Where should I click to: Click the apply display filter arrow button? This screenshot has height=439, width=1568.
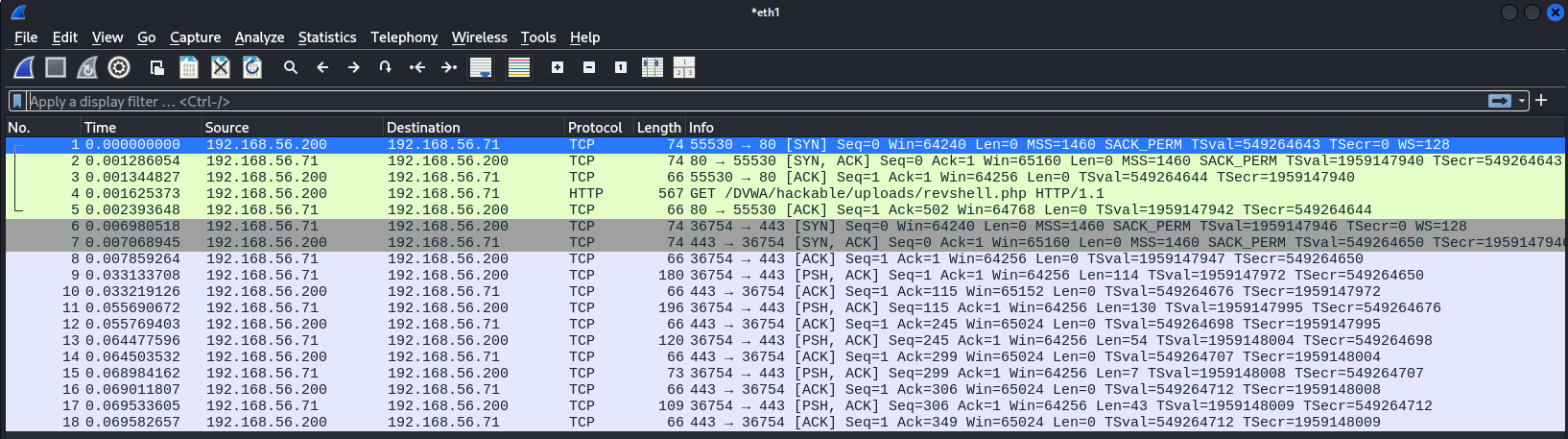coord(1499,101)
